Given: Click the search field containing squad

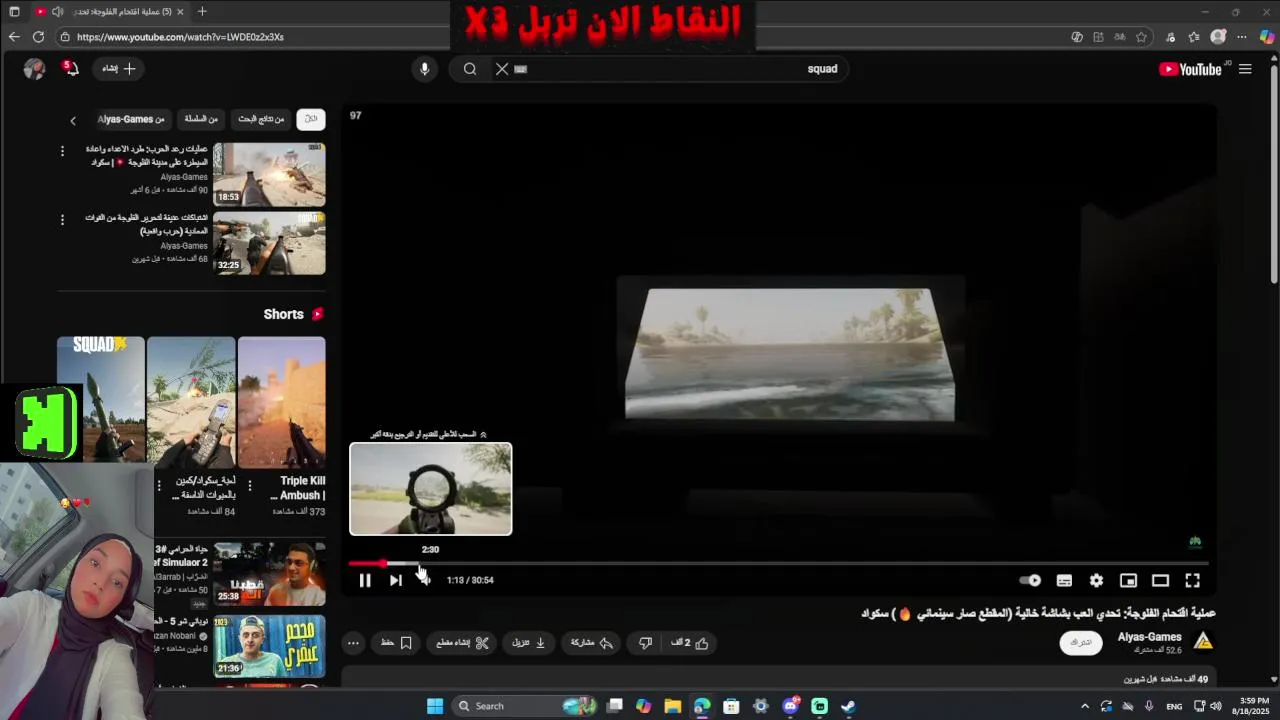Looking at the screenshot, I should [680, 69].
